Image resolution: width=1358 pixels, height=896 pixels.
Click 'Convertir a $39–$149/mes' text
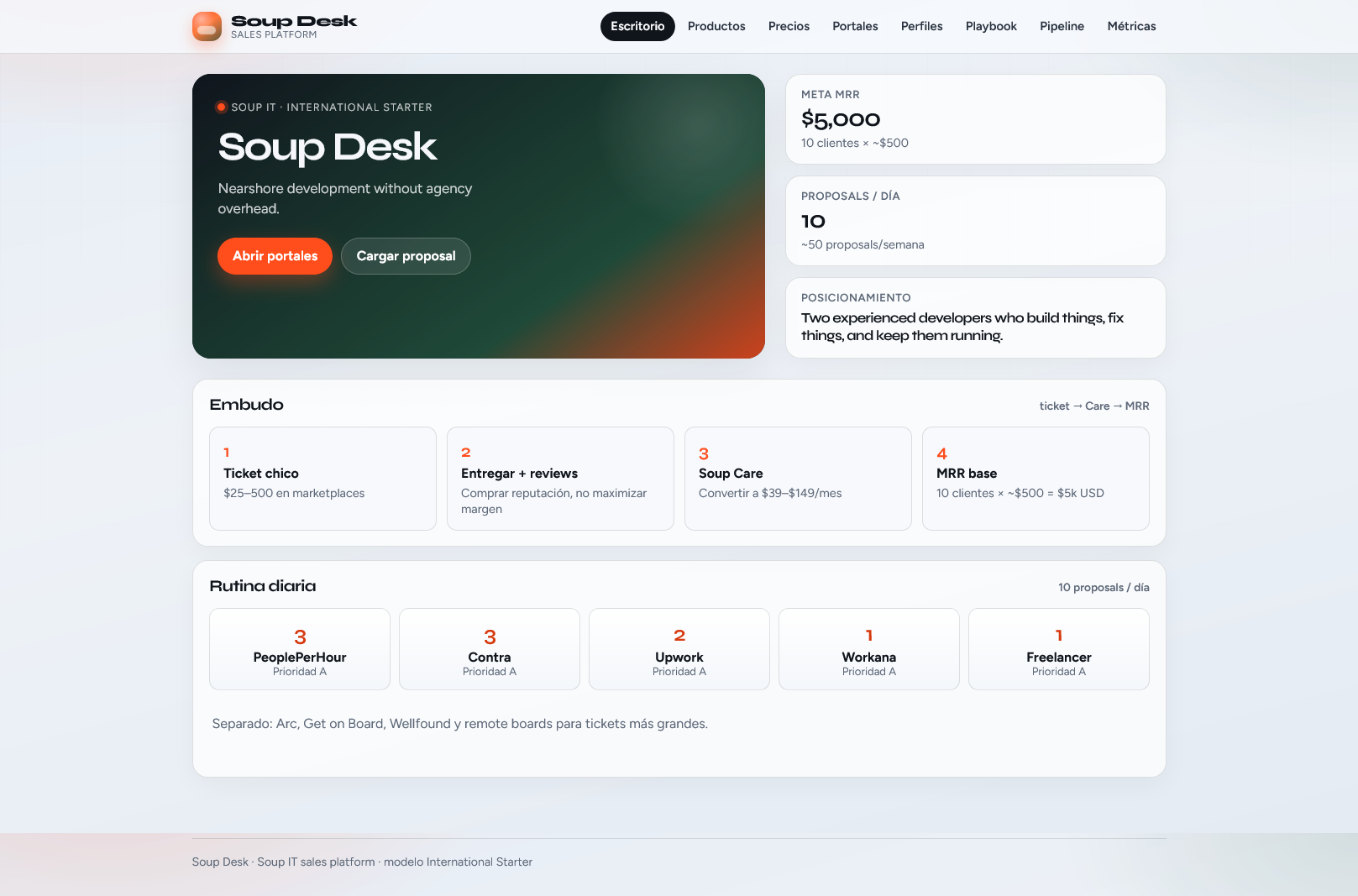click(x=770, y=493)
